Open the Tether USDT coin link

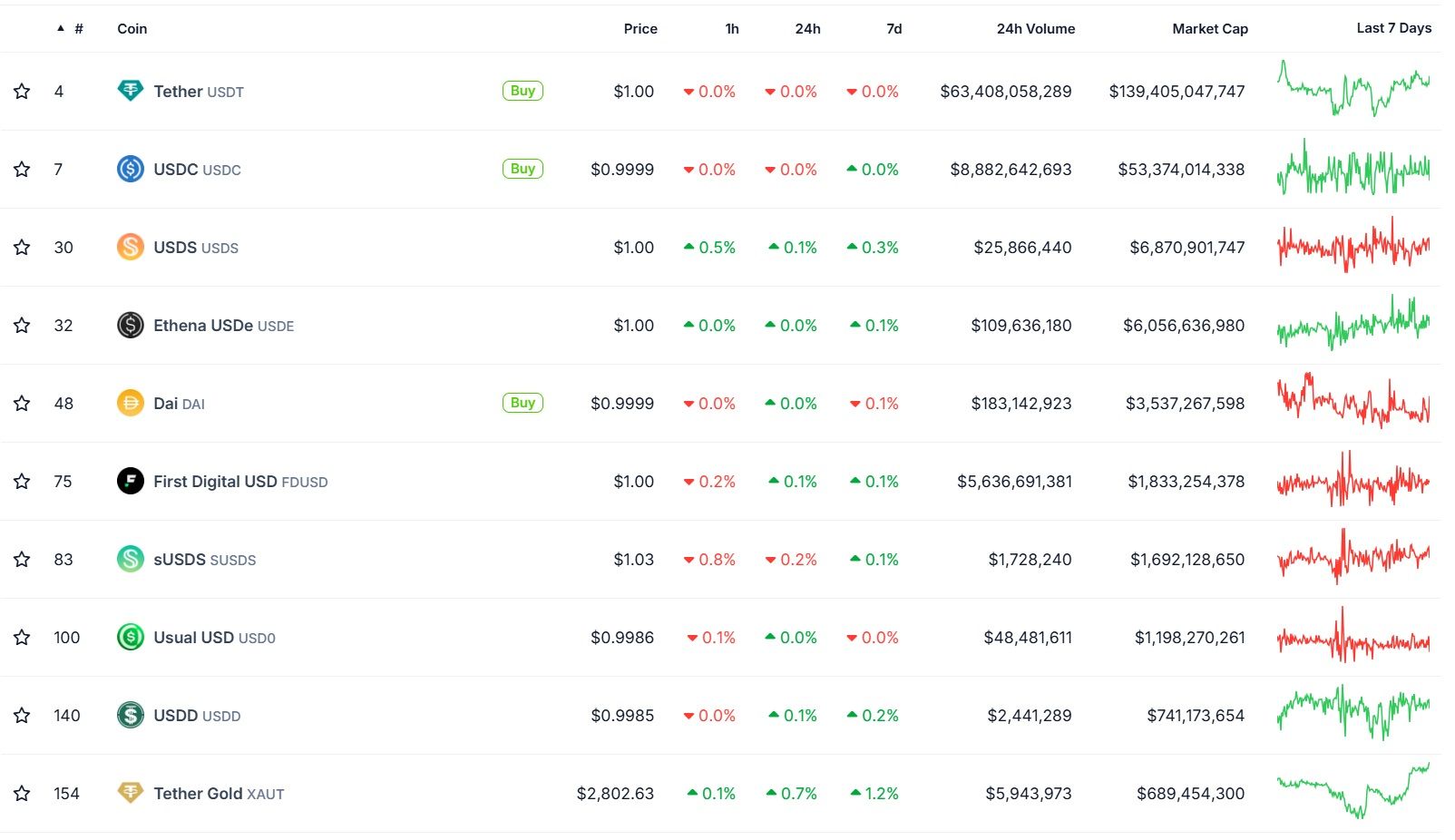tap(199, 91)
